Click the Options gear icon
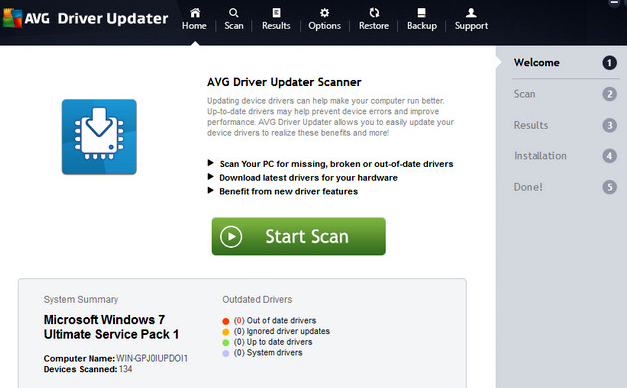This screenshot has height=388, width=627. pyautogui.click(x=324, y=13)
